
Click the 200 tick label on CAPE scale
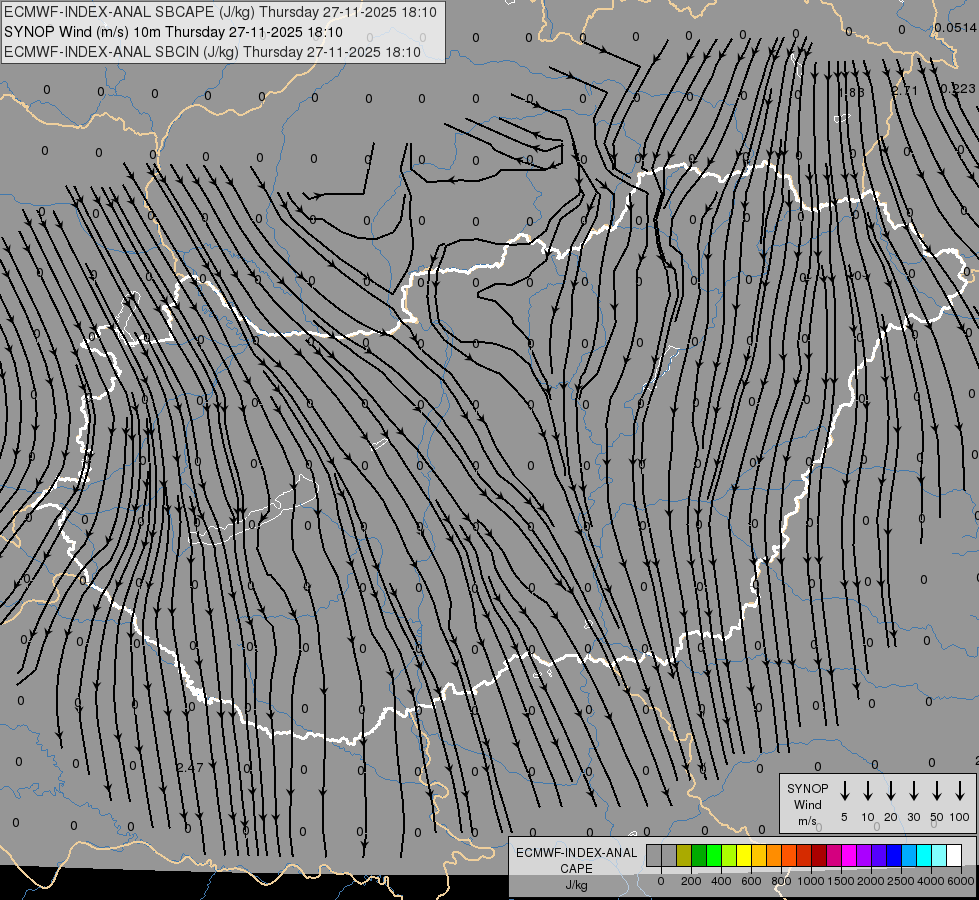(x=691, y=881)
